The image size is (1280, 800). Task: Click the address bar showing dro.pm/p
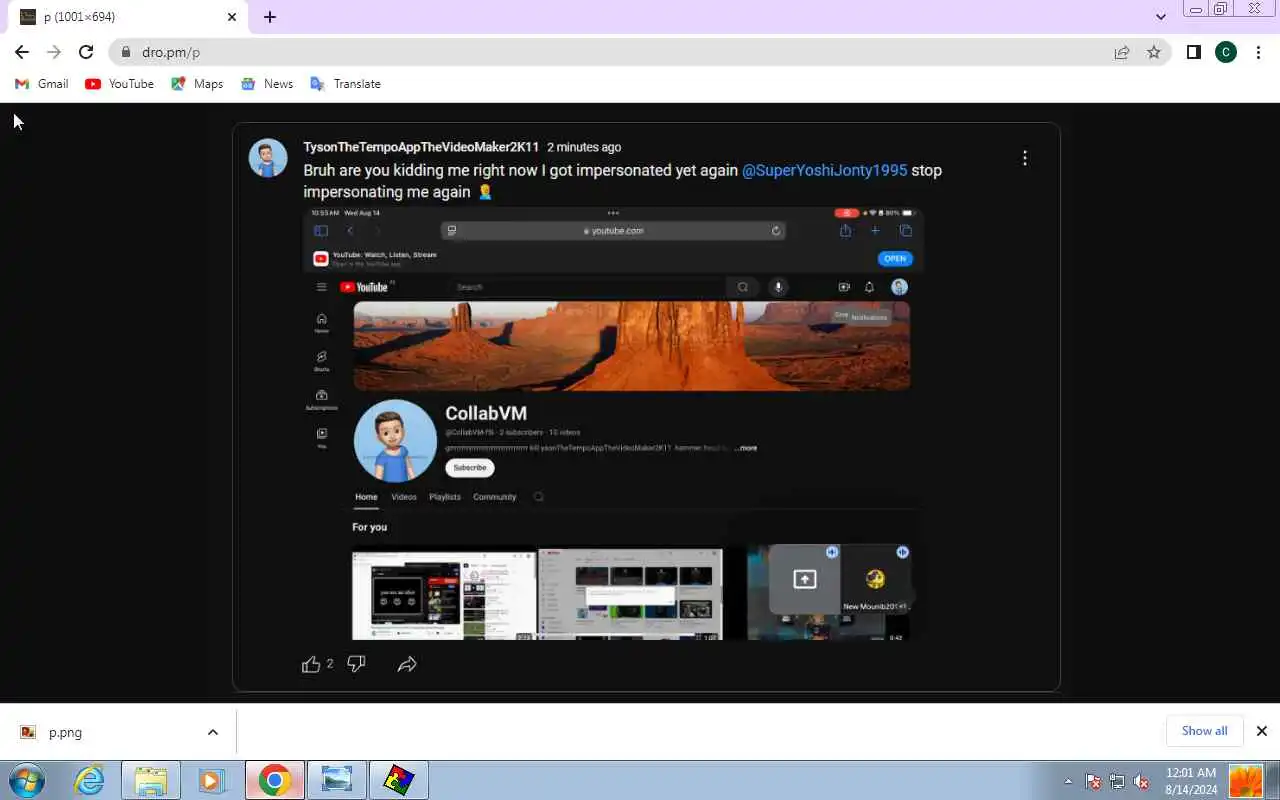tap(640, 52)
